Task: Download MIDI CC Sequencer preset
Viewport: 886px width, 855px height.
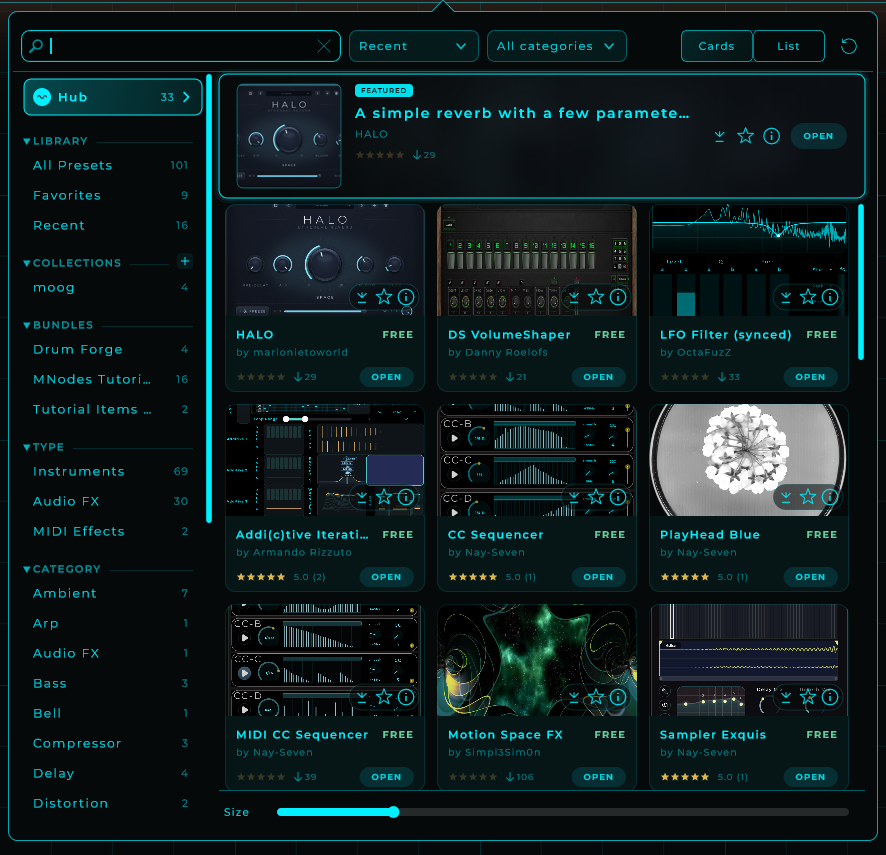Action: tap(362, 697)
